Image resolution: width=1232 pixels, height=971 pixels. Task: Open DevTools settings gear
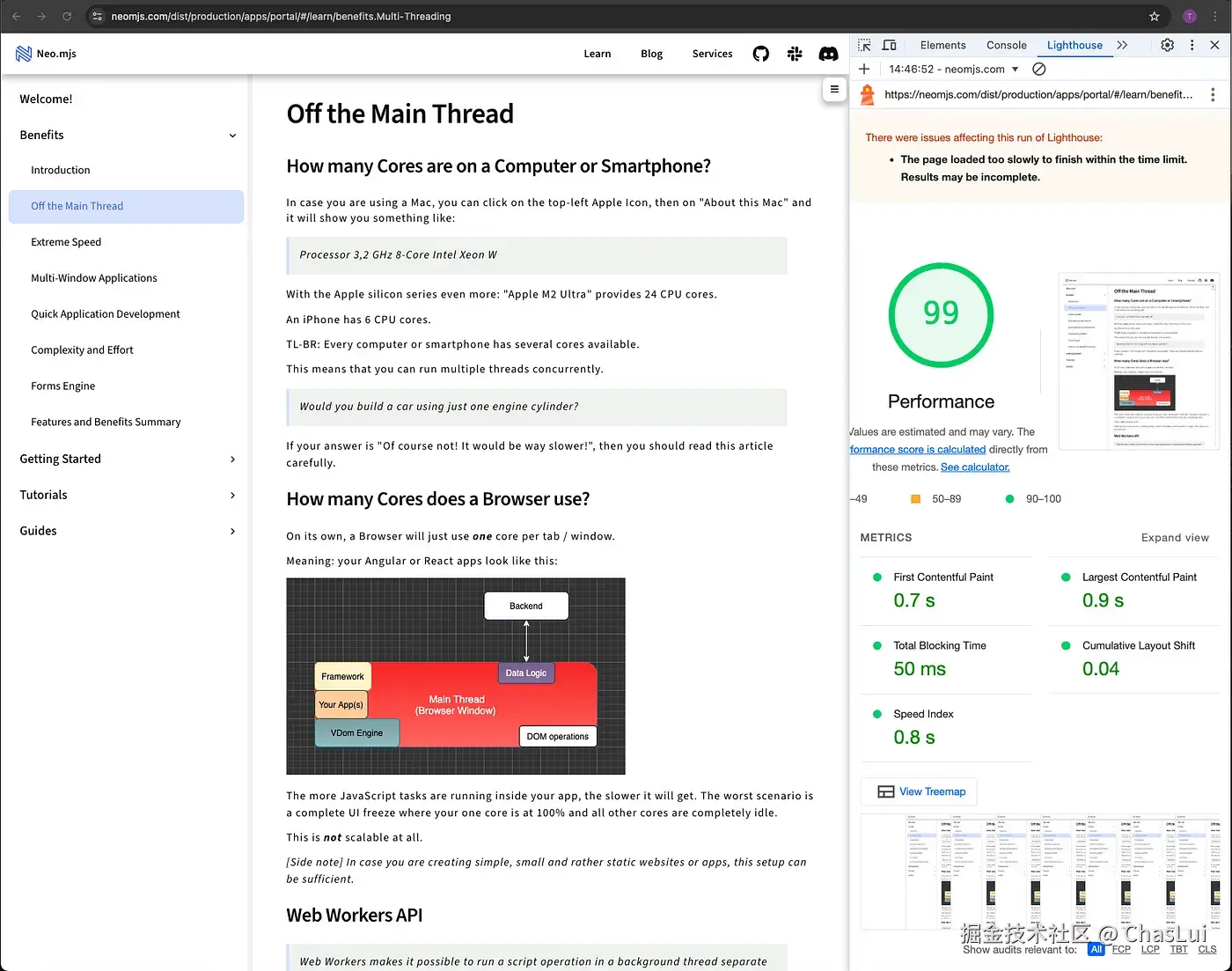coord(1167,45)
